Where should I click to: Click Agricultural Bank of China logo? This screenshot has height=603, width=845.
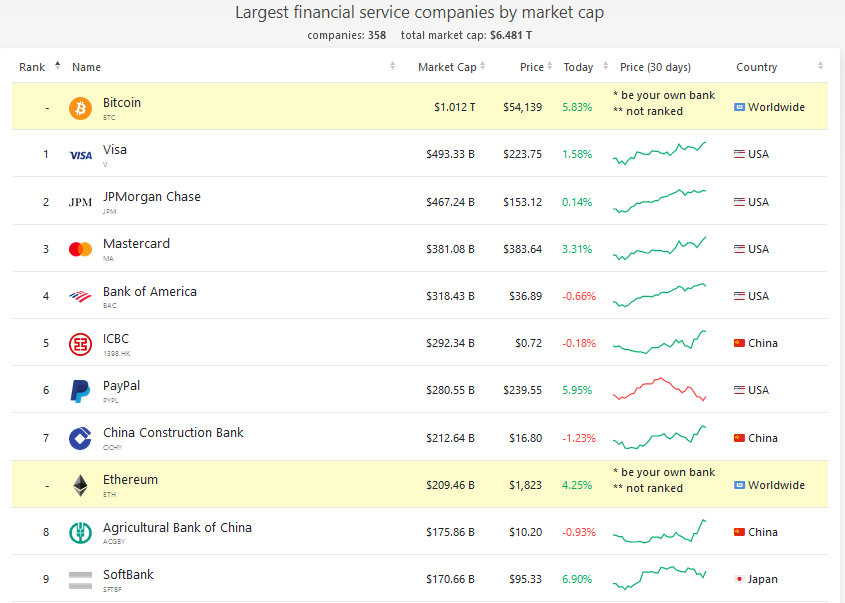pos(80,532)
